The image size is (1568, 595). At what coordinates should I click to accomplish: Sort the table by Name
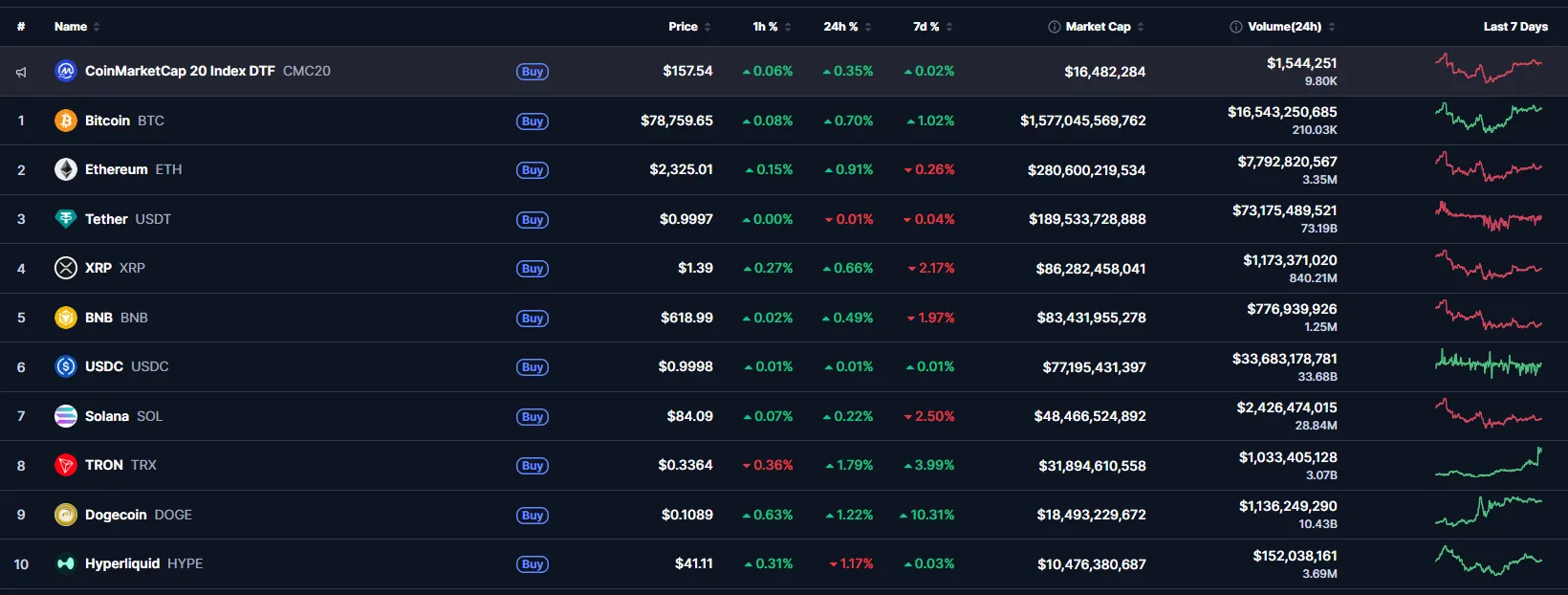77,27
